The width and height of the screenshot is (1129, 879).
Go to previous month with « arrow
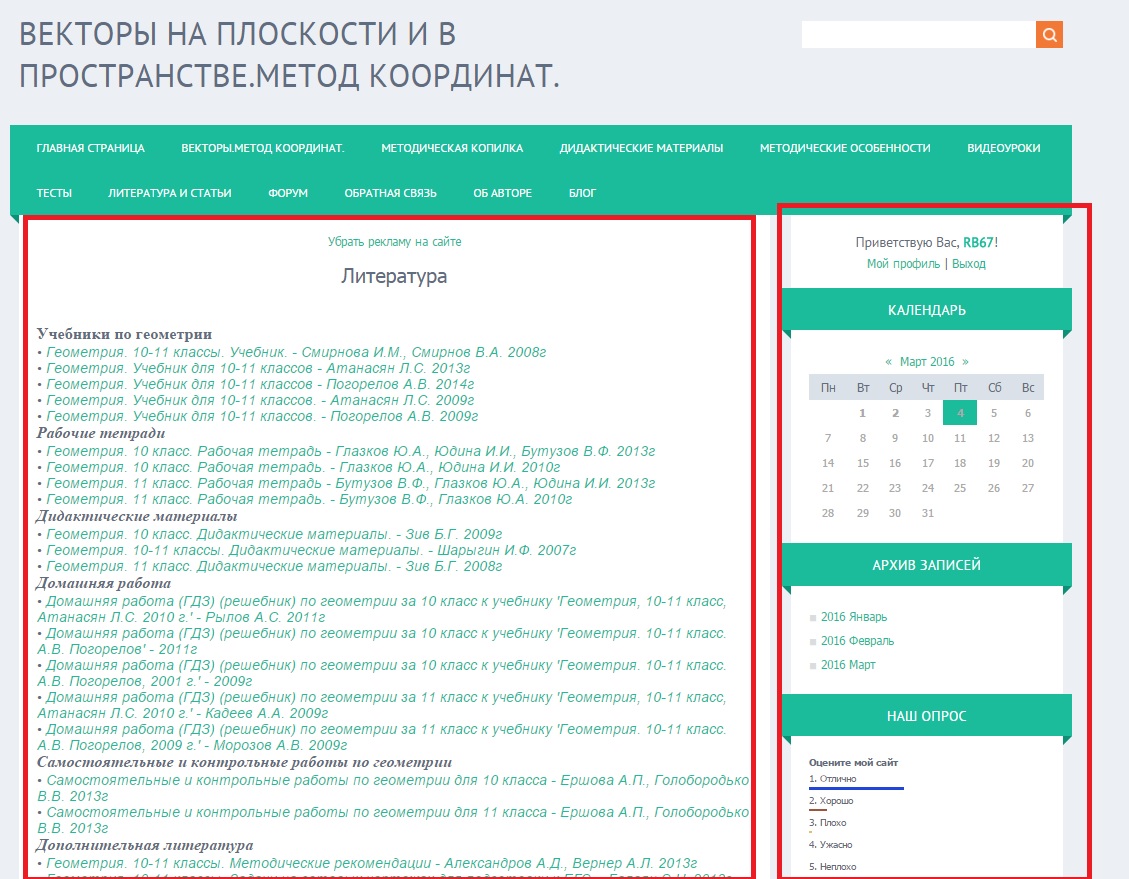pyautogui.click(x=889, y=361)
